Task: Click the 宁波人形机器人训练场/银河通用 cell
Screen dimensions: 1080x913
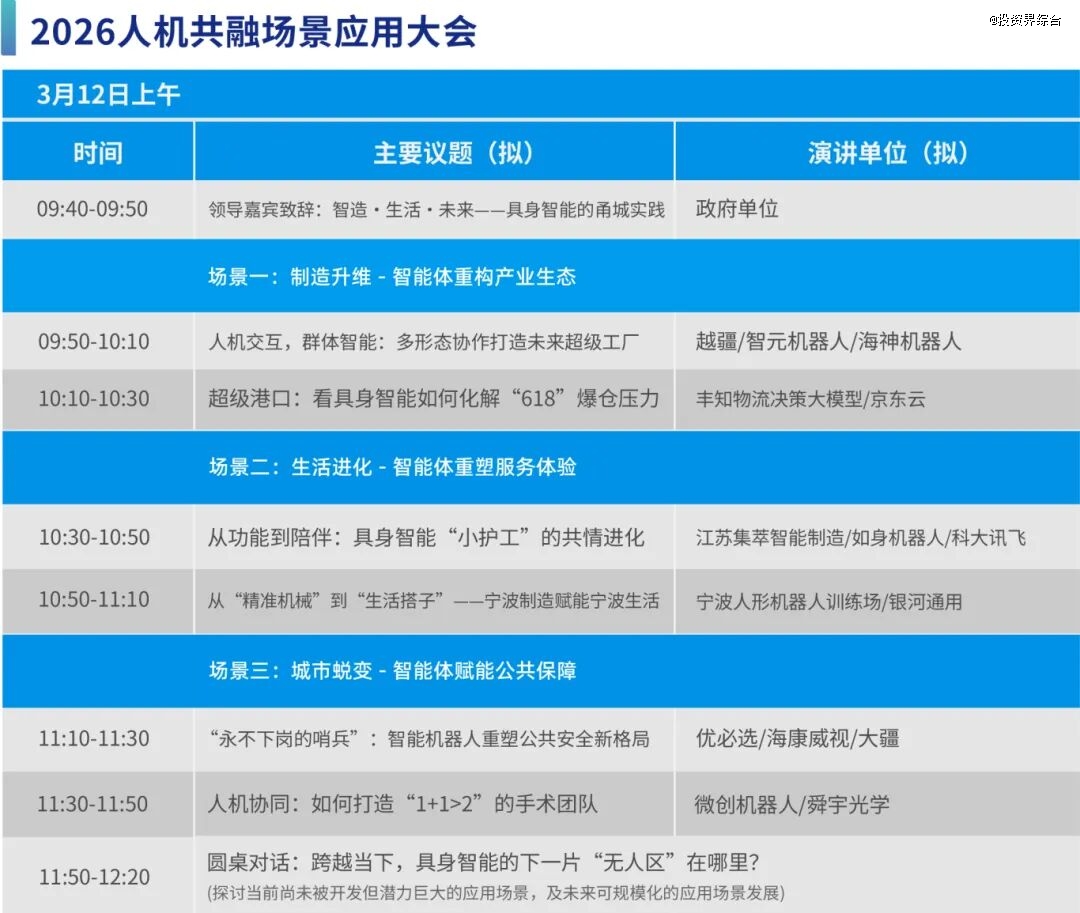Action: click(x=829, y=602)
